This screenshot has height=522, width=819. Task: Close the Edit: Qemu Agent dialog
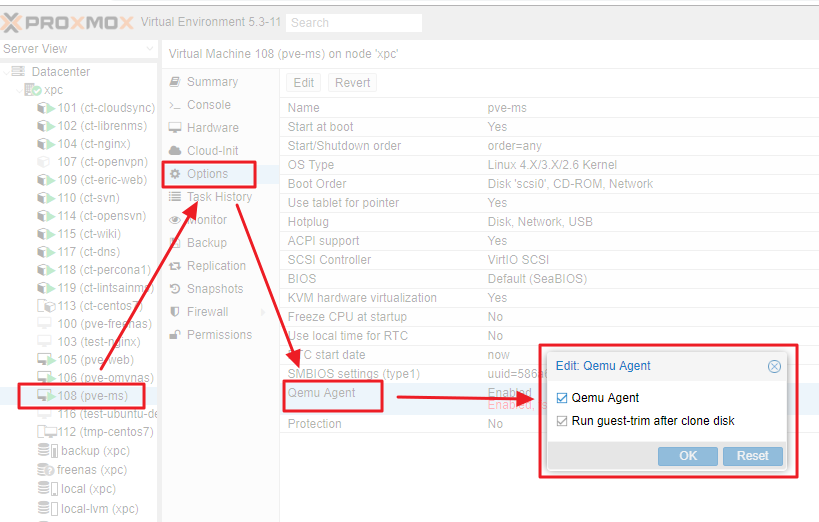[775, 366]
